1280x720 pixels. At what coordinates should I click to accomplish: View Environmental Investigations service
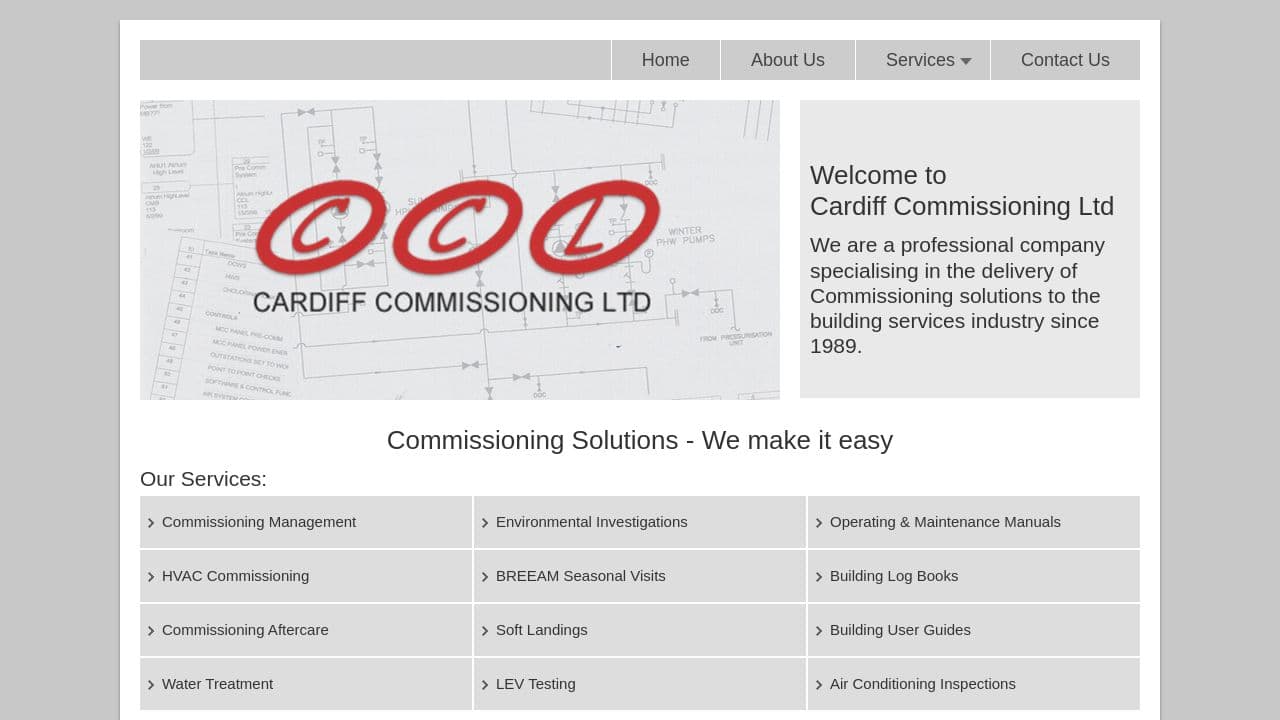[640, 522]
